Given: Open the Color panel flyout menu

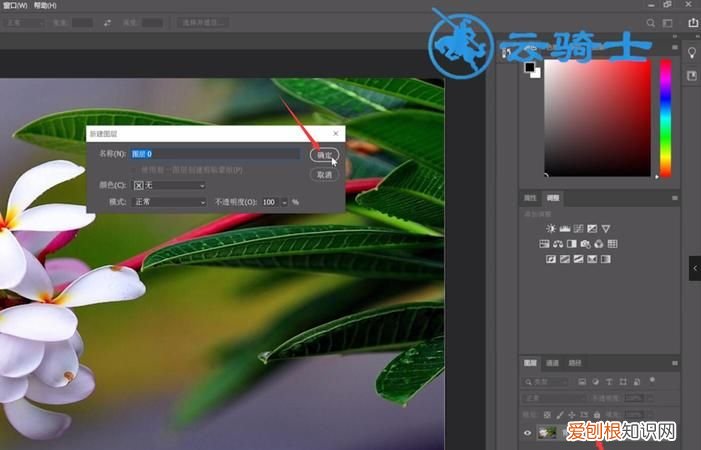Looking at the screenshot, I should (x=675, y=47).
